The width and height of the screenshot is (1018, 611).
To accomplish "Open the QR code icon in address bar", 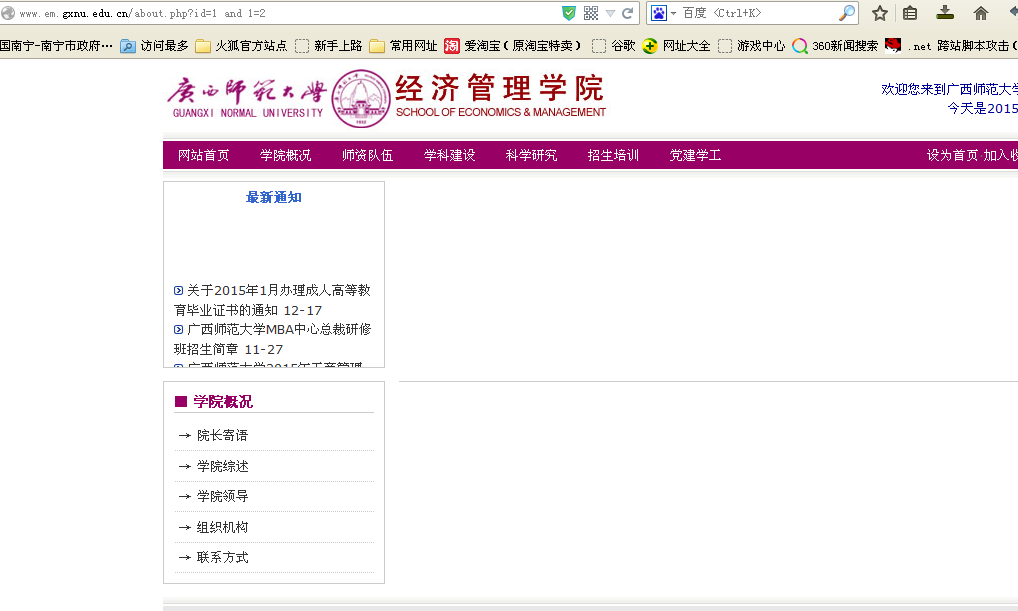I will (591, 13).
